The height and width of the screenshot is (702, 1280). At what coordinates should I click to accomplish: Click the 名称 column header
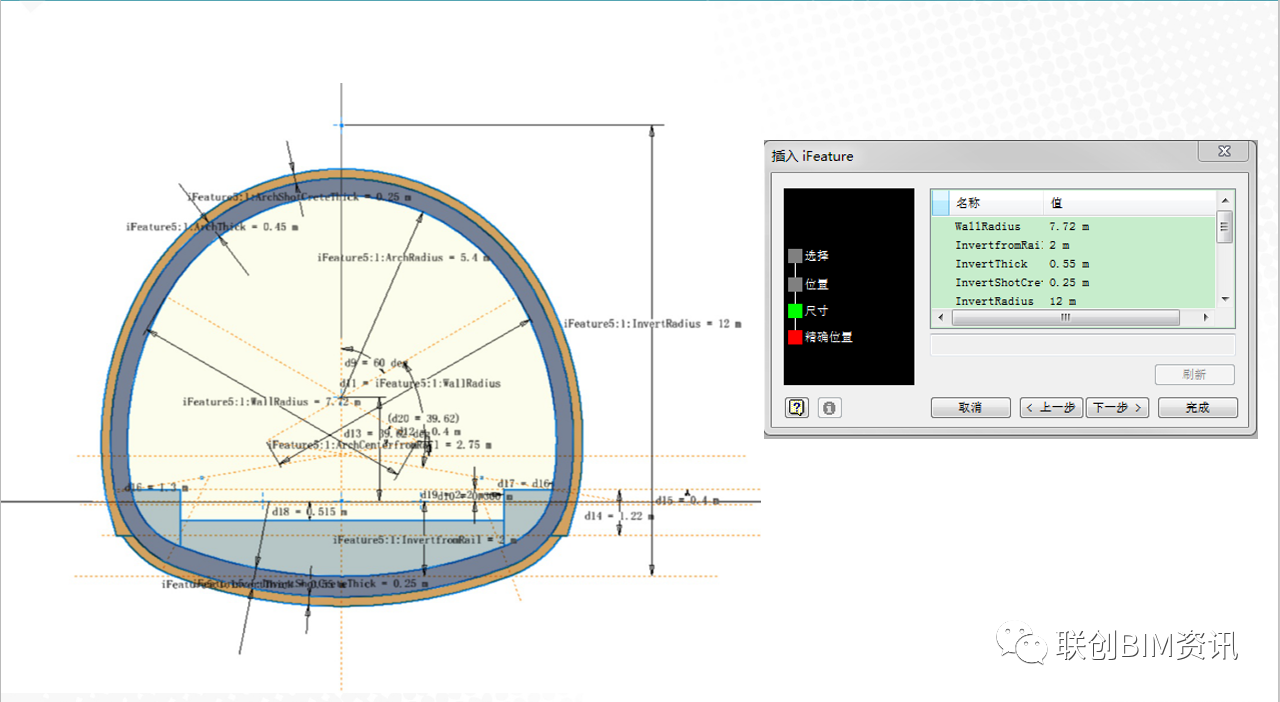(x=997, y=203)
